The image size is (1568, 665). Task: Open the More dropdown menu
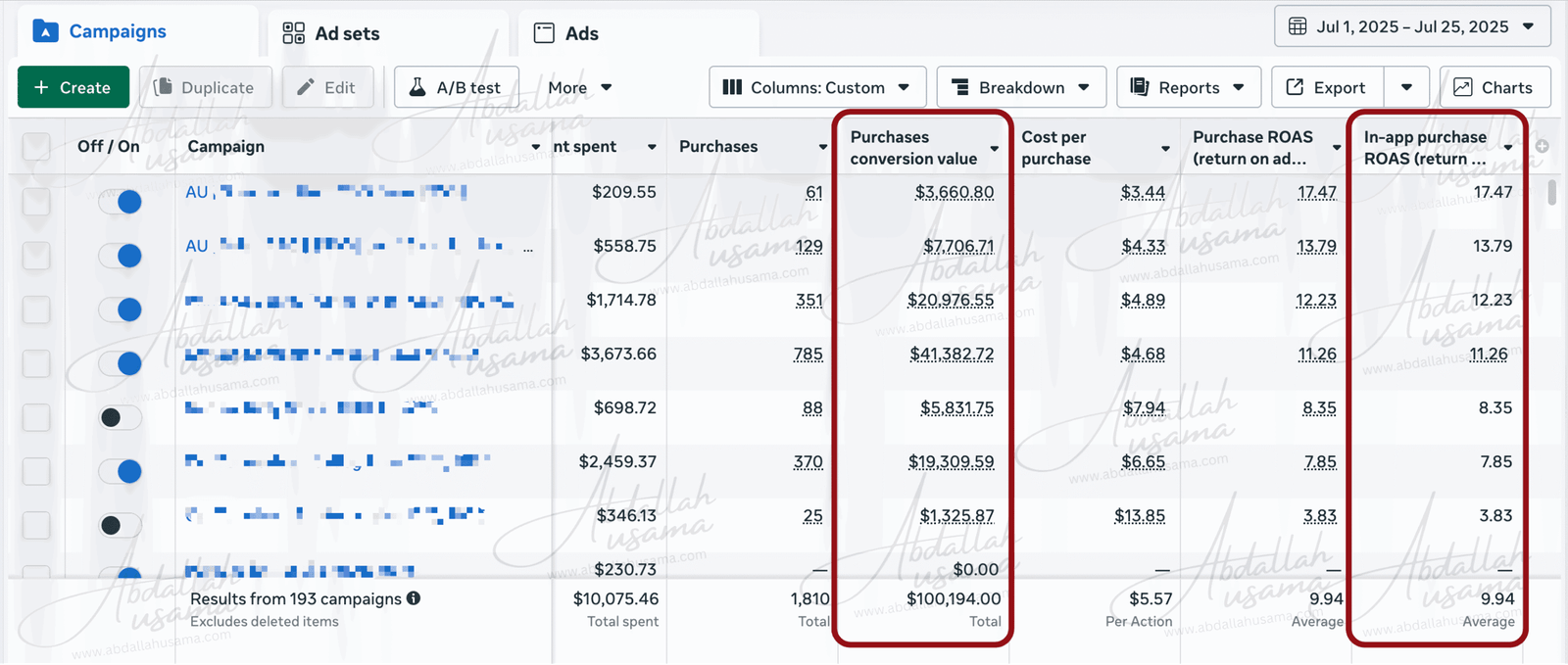pyautogui.click(x=579, y=87)
